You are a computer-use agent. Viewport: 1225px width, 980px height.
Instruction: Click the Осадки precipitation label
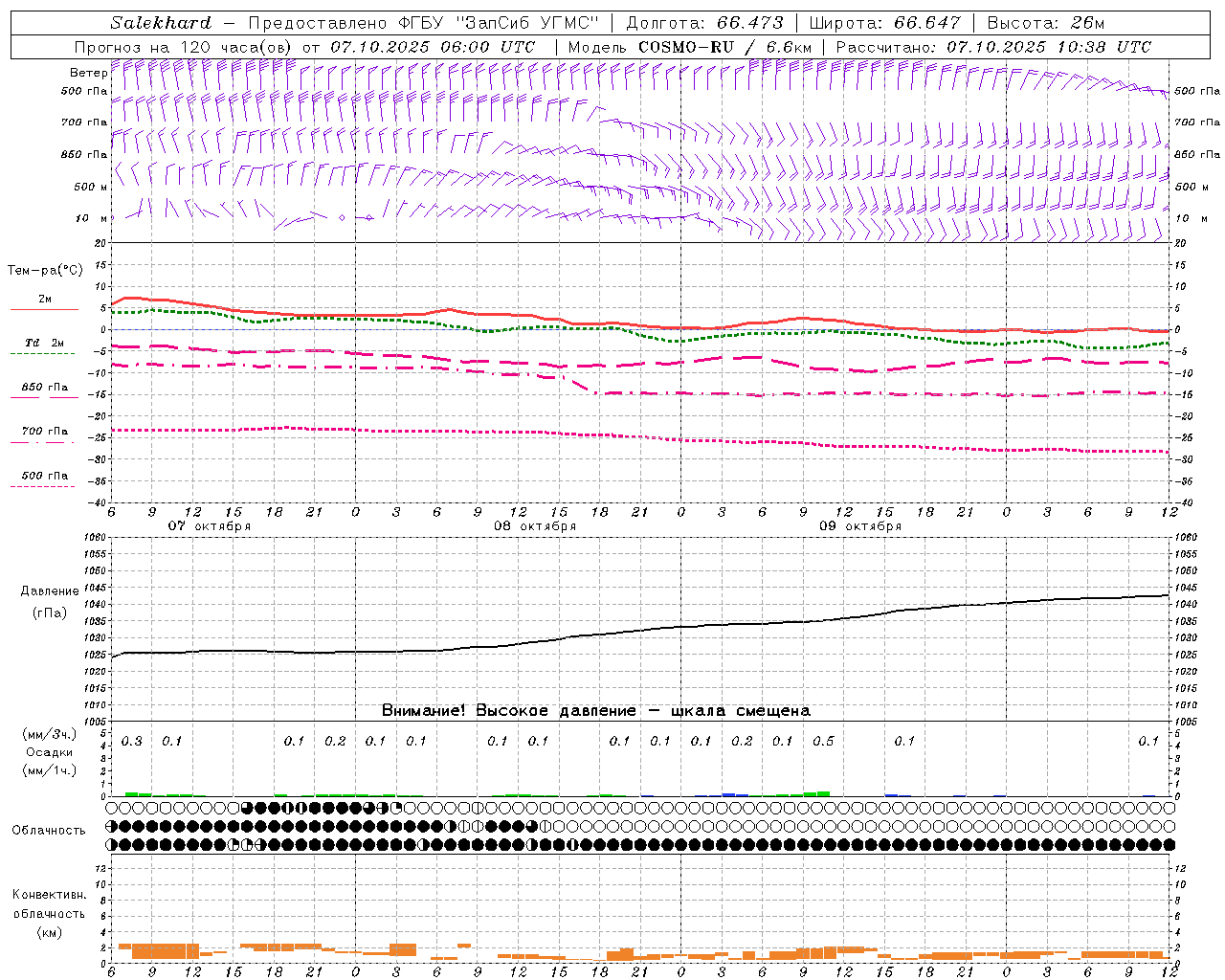pos(49,752)
